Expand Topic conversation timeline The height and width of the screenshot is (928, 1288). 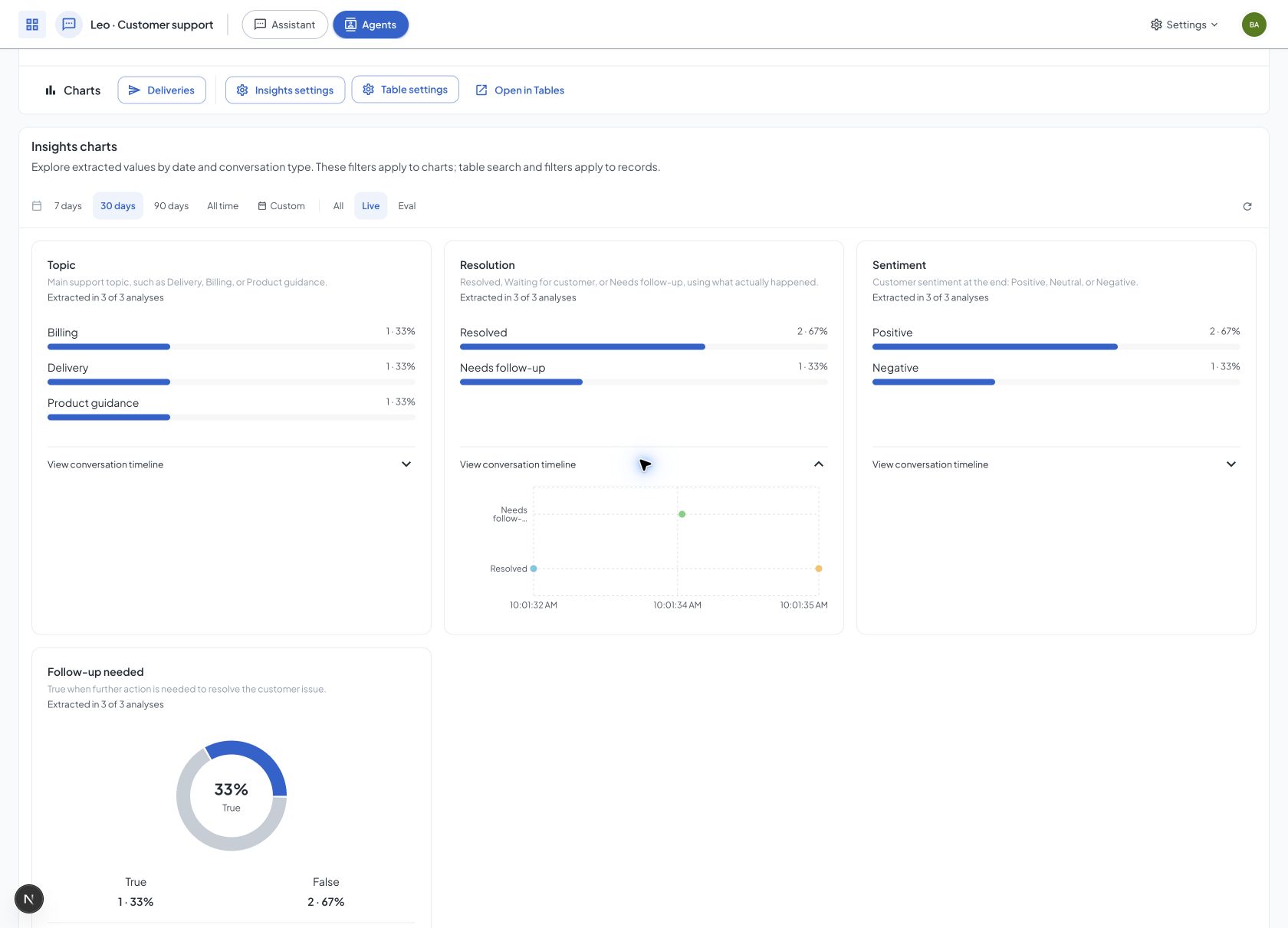click(x=231, y=464)
